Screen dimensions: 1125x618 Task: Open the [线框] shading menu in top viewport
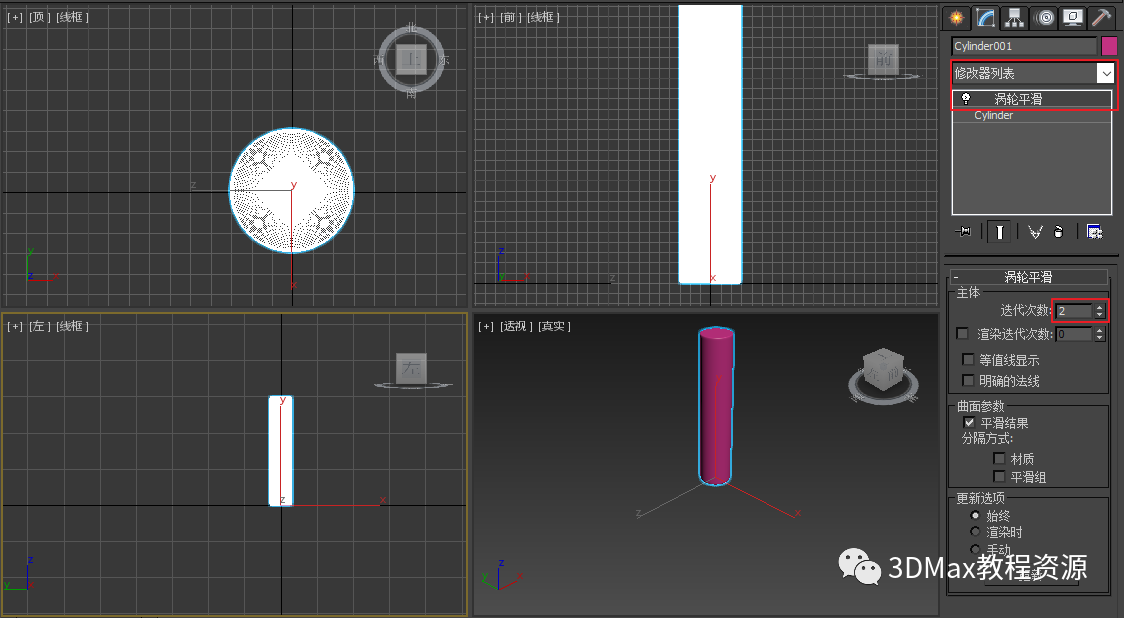(x=72, y=17)
